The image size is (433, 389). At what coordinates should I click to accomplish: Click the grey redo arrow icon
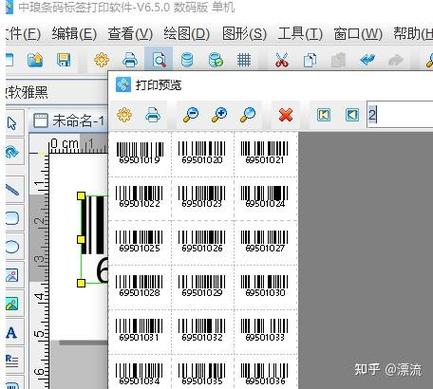point(396,60)
